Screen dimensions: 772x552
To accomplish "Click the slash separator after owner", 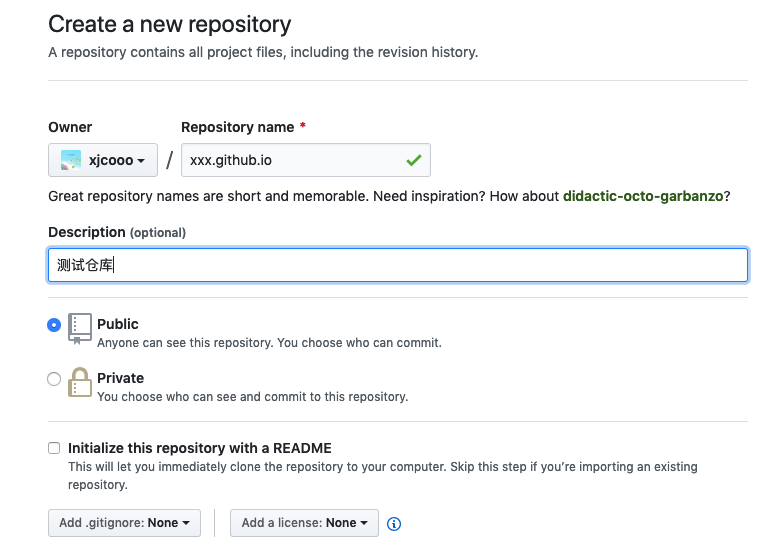I will pyautogui.click(x=169, y=160).
